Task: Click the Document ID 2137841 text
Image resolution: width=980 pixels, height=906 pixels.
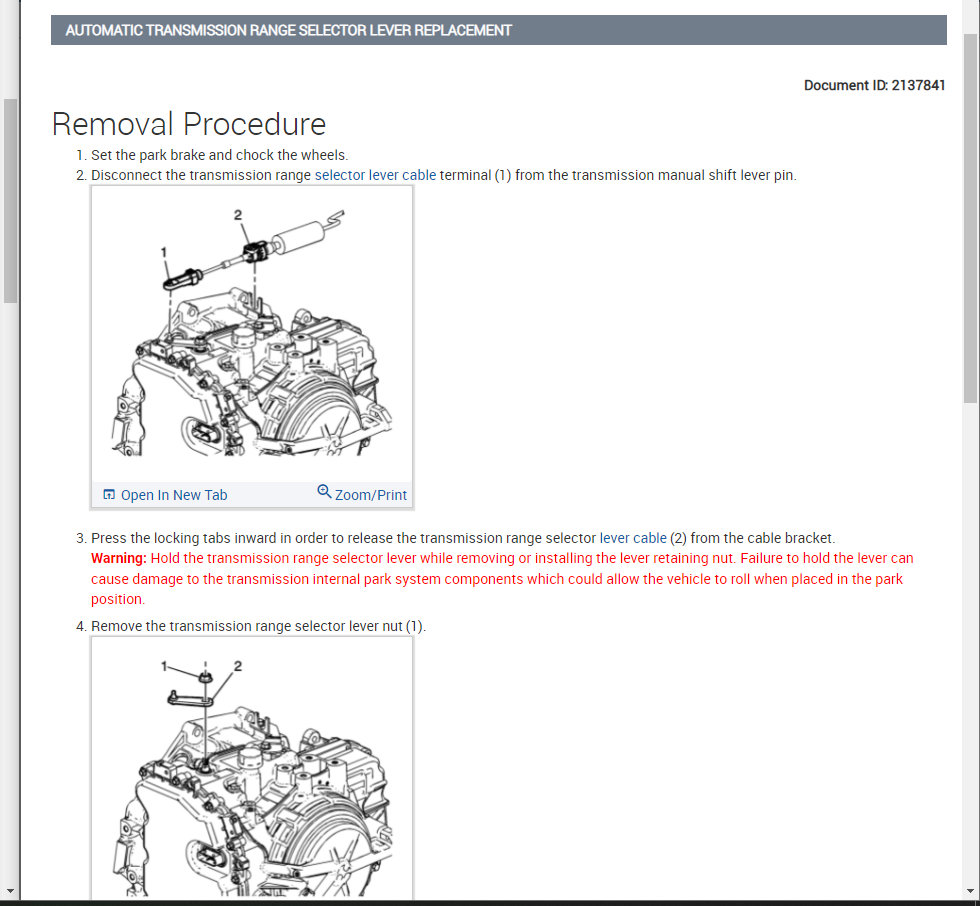Action: click(874, 85)
